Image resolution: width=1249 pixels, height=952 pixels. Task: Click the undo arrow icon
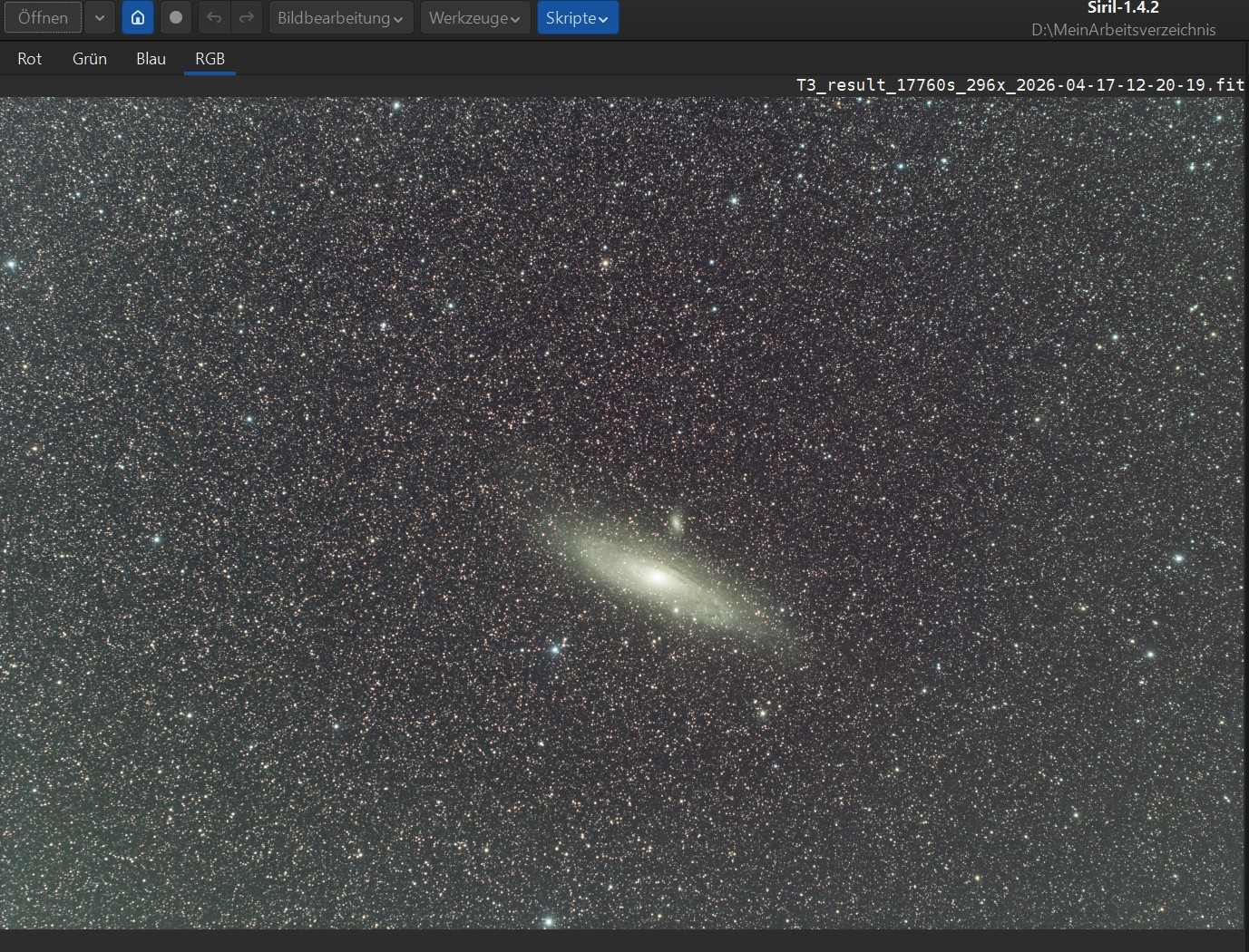(214, 18)
